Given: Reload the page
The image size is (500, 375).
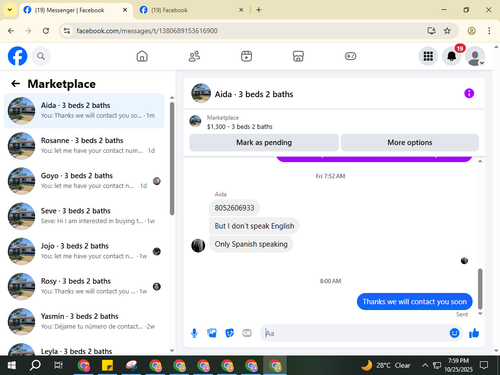Looking at the screenshot, I should pyautogui.click(x=46, y=31).
